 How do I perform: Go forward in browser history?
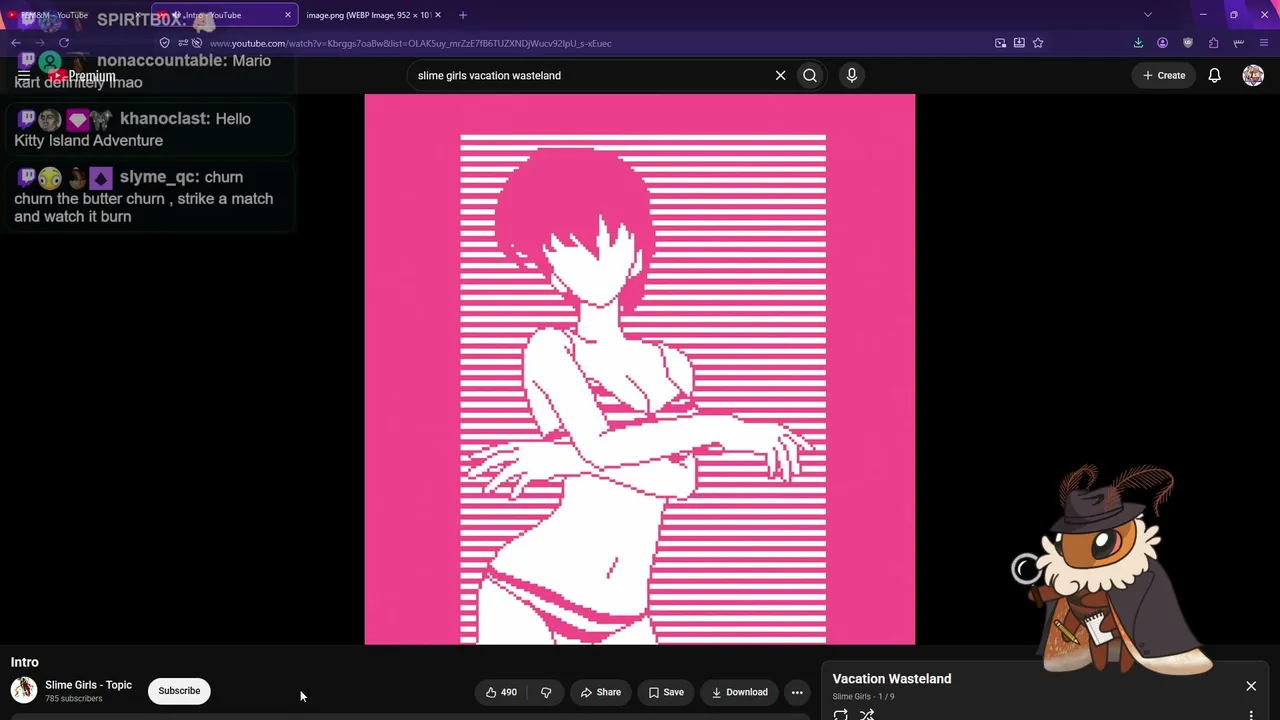click(x=40, y=43)
